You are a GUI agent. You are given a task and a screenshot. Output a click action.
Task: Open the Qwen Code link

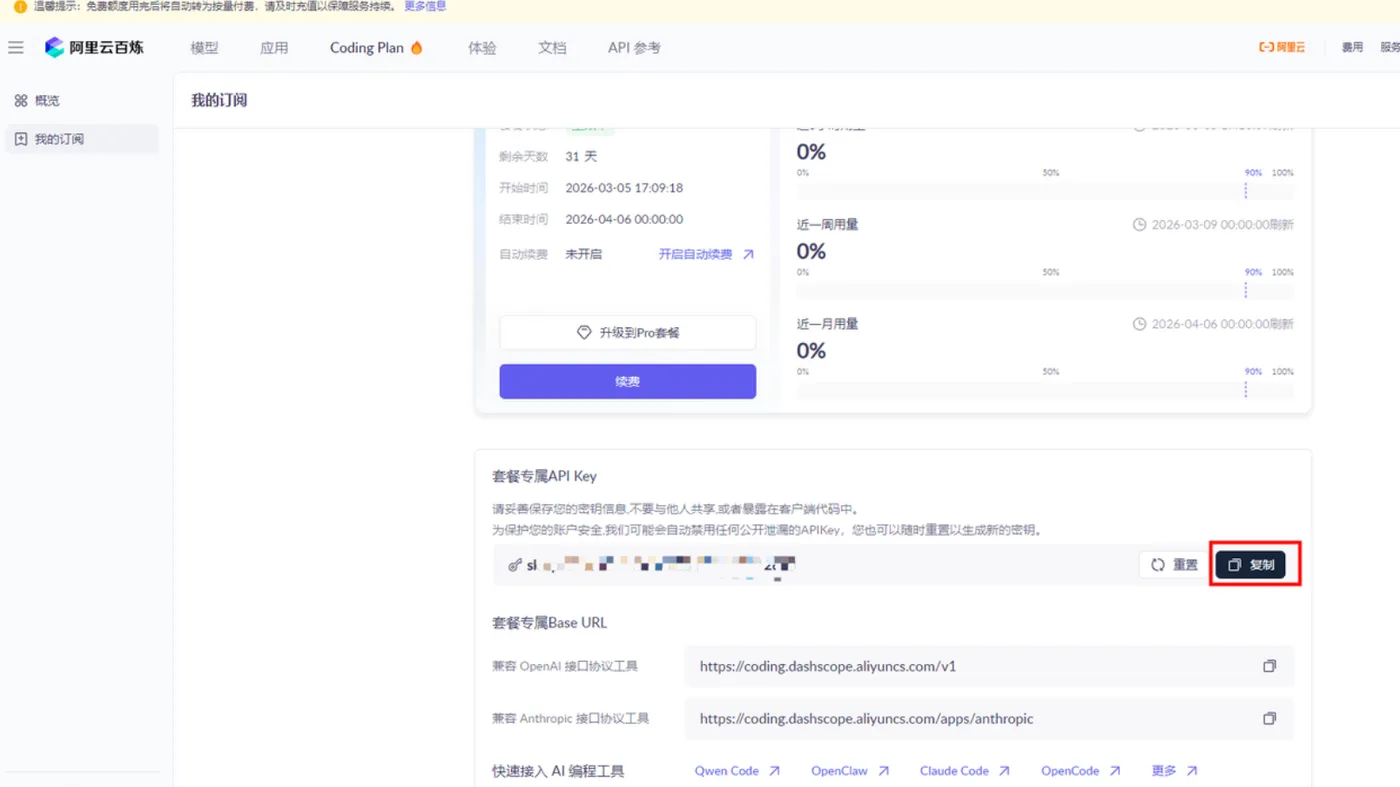coord(737,771)
